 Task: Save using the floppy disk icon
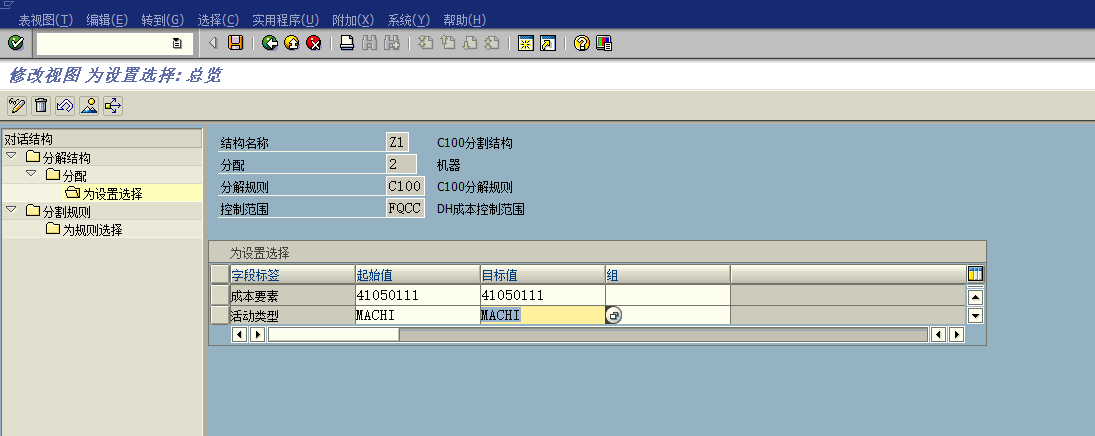coord(236,43)
